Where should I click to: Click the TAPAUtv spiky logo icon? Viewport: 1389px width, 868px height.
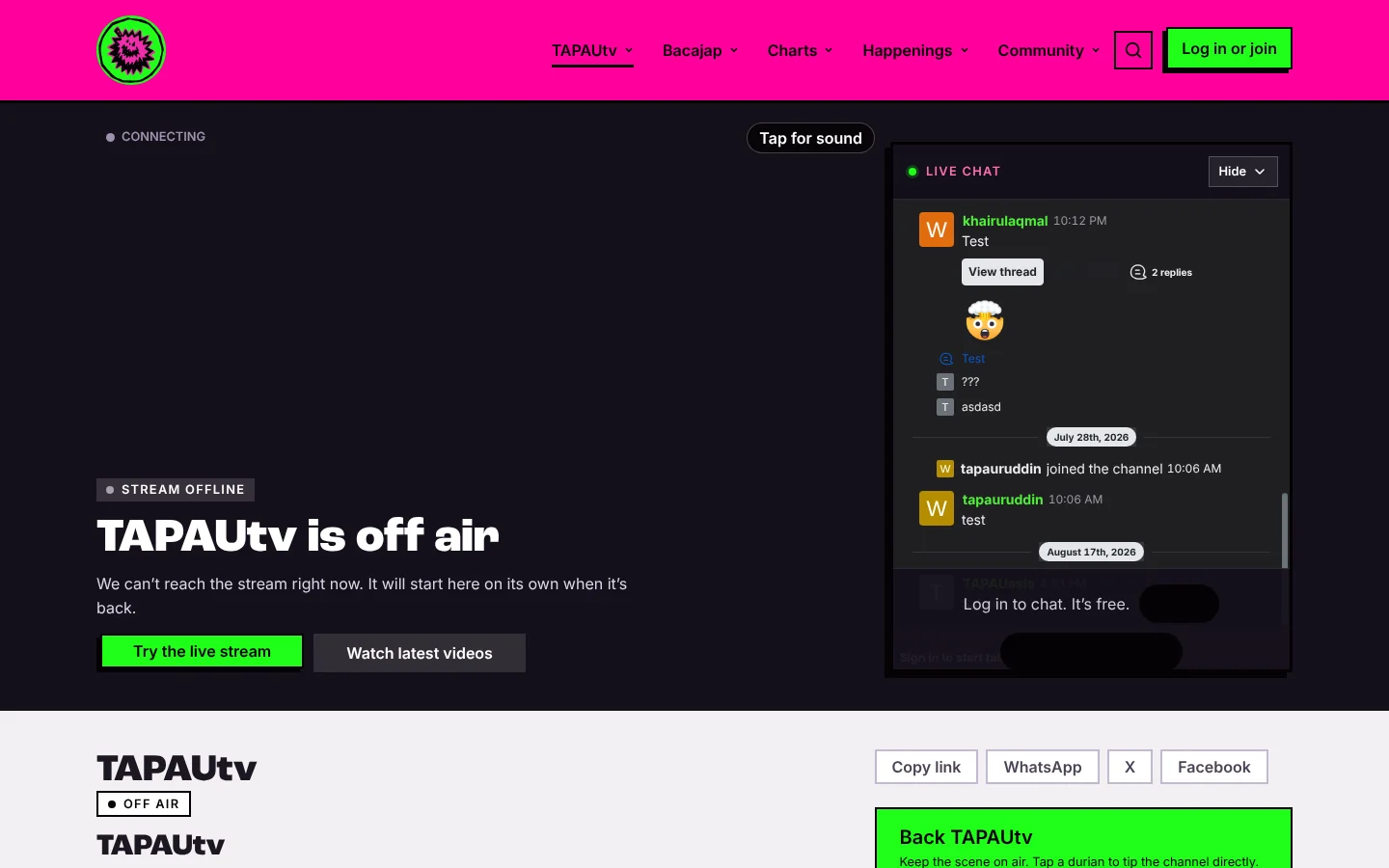tap(131, 50)
